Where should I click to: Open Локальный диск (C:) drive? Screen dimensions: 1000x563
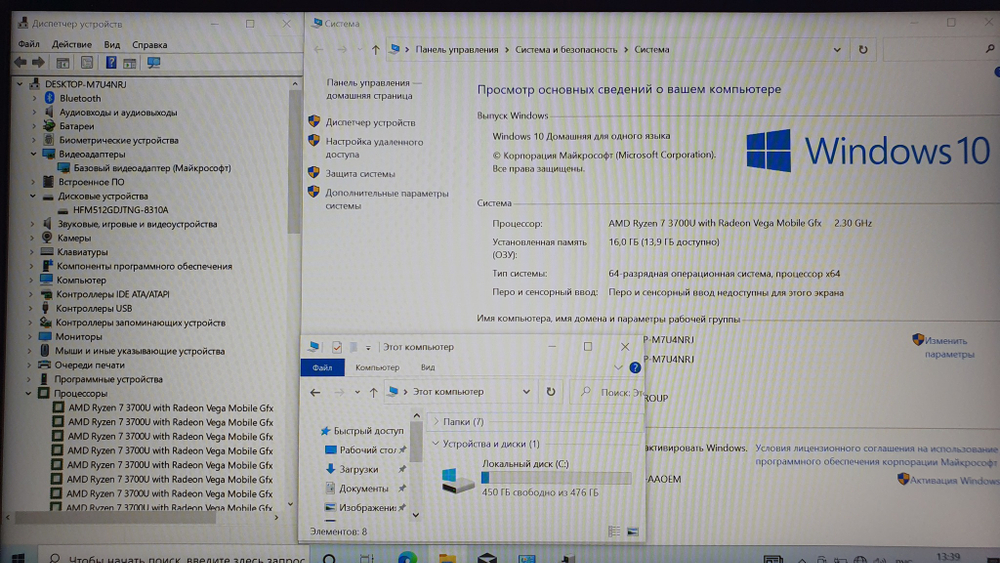[x=536, y=478]
